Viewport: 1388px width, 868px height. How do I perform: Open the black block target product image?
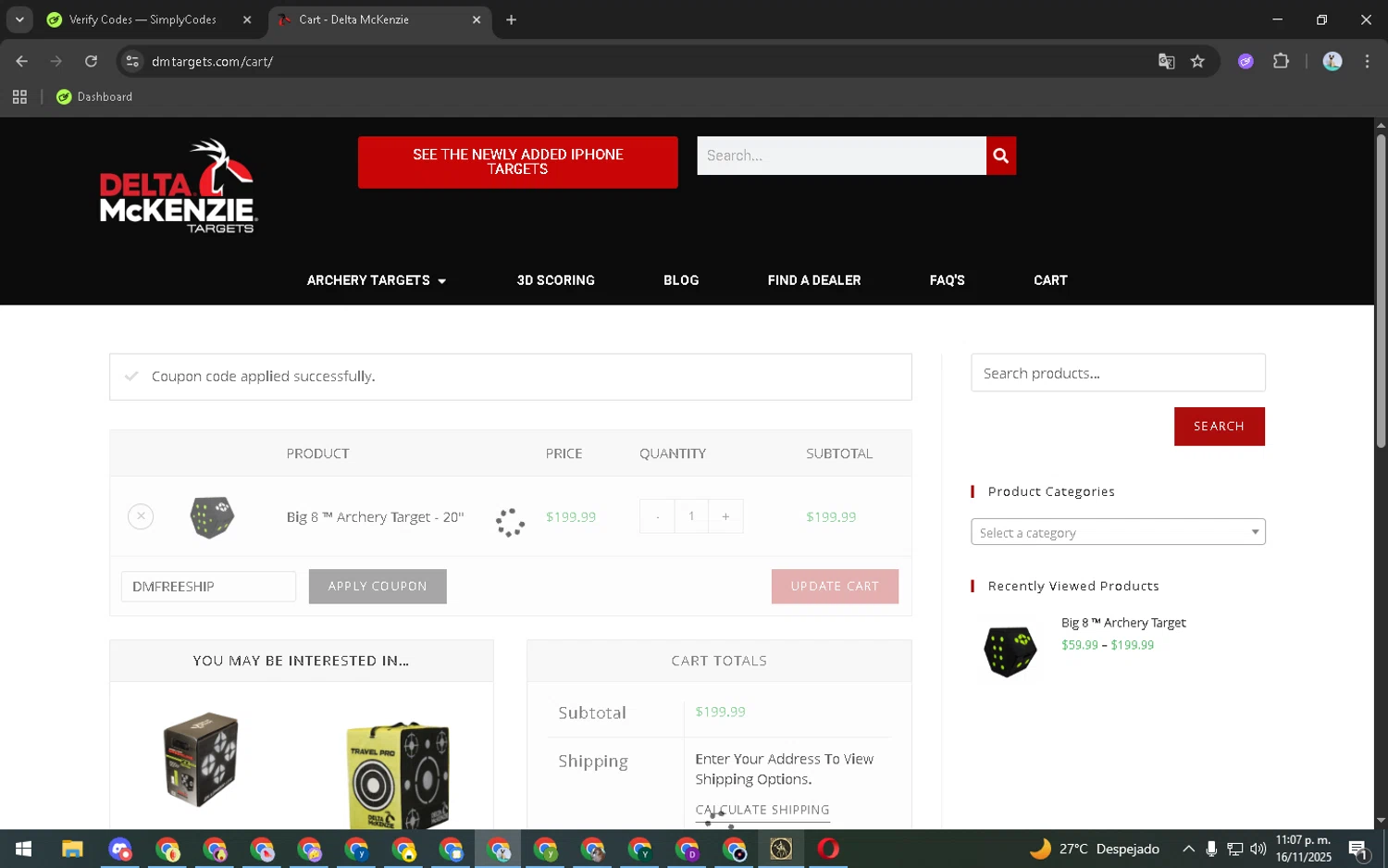pyautogui.click(x=201, y=759)
